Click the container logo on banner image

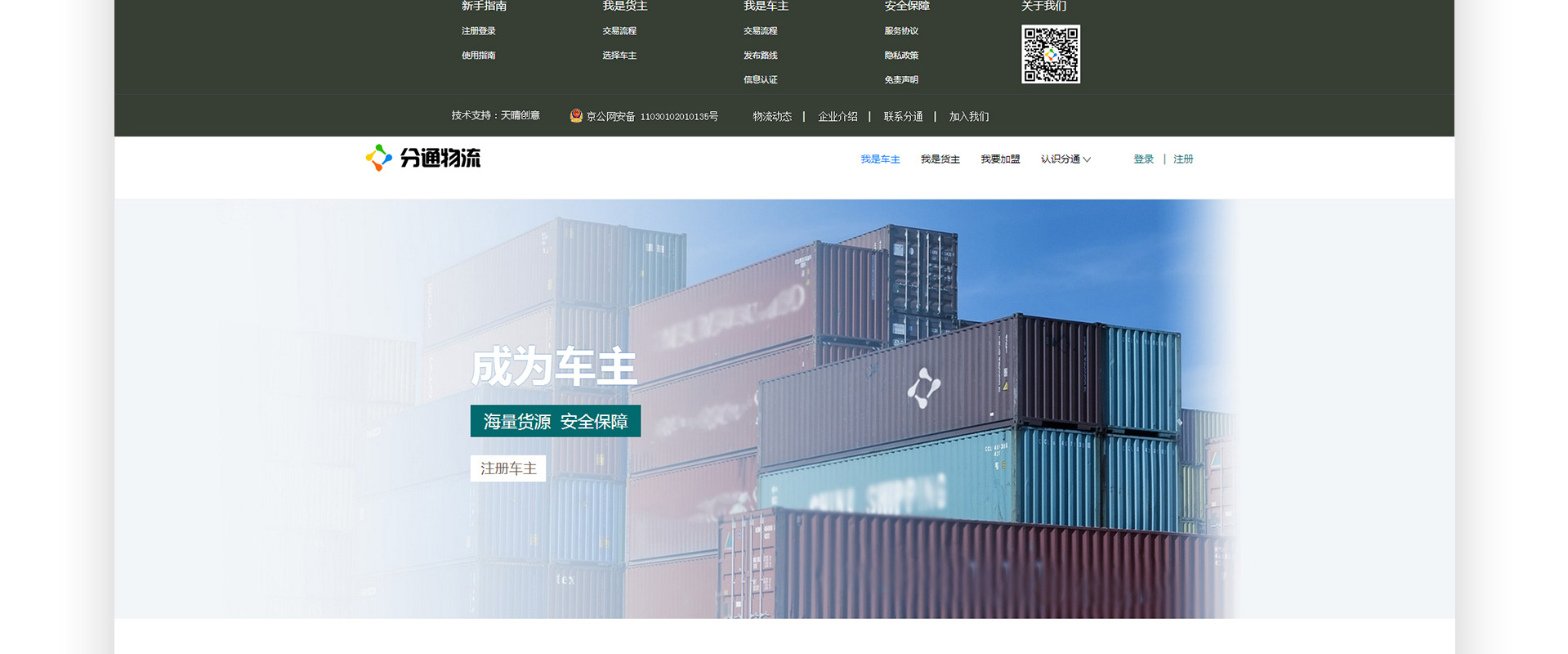click(924, 387)
